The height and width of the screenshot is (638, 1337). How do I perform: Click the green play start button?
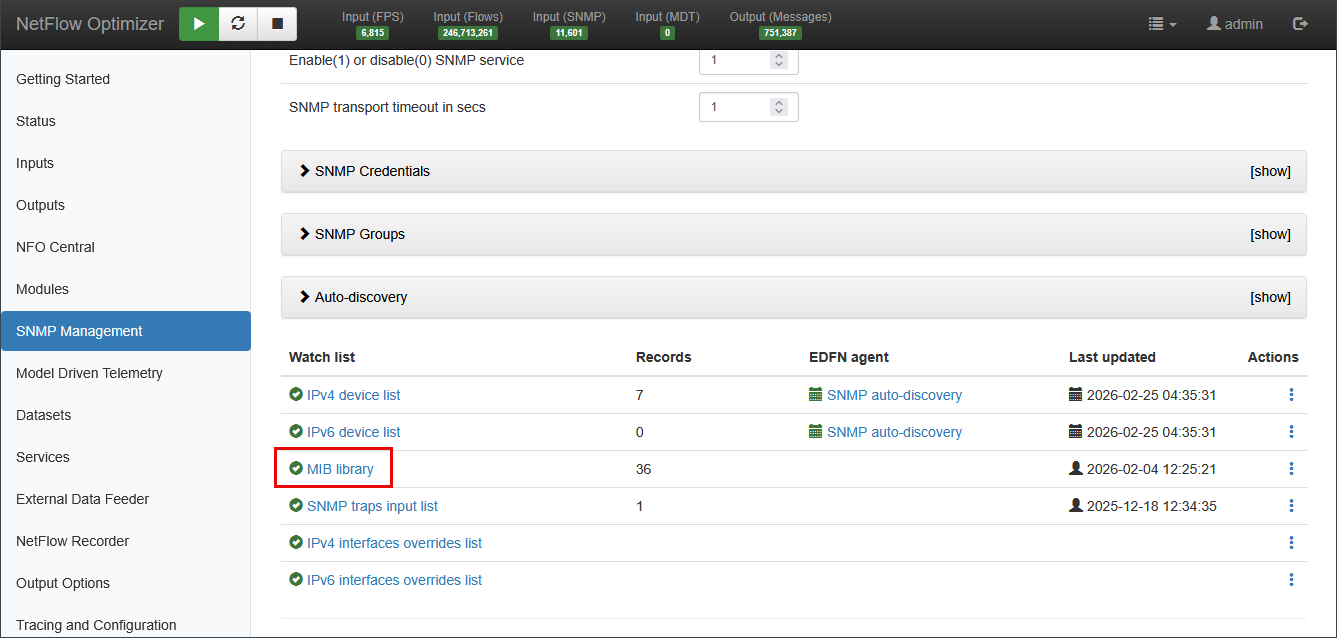199,24
